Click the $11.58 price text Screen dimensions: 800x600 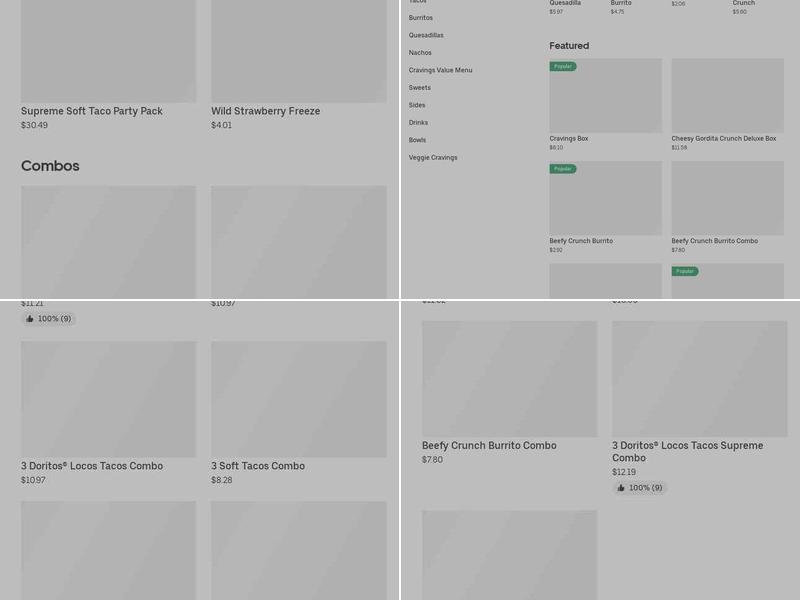coord(679,147)
